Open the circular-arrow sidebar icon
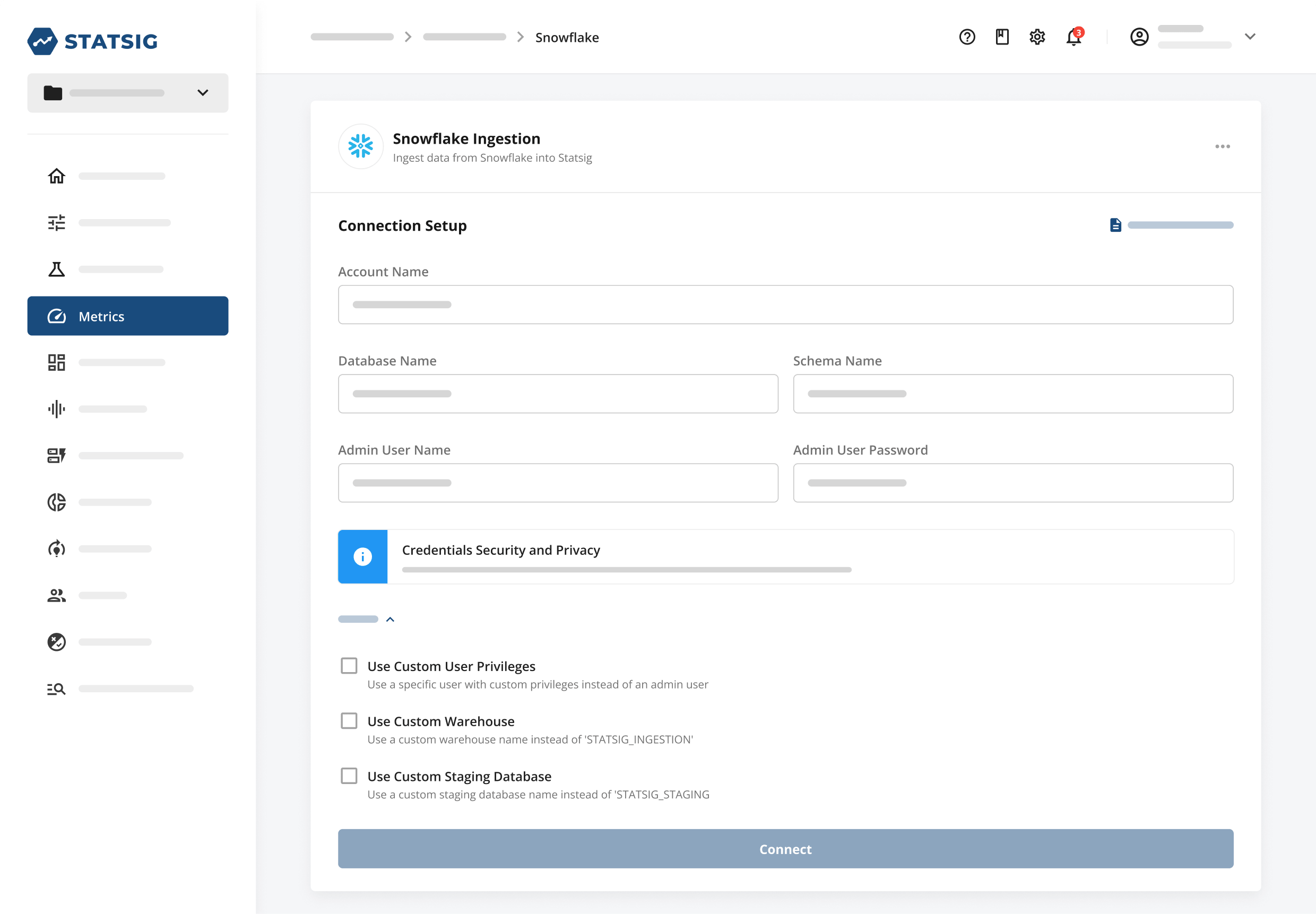 click(56, 549)
